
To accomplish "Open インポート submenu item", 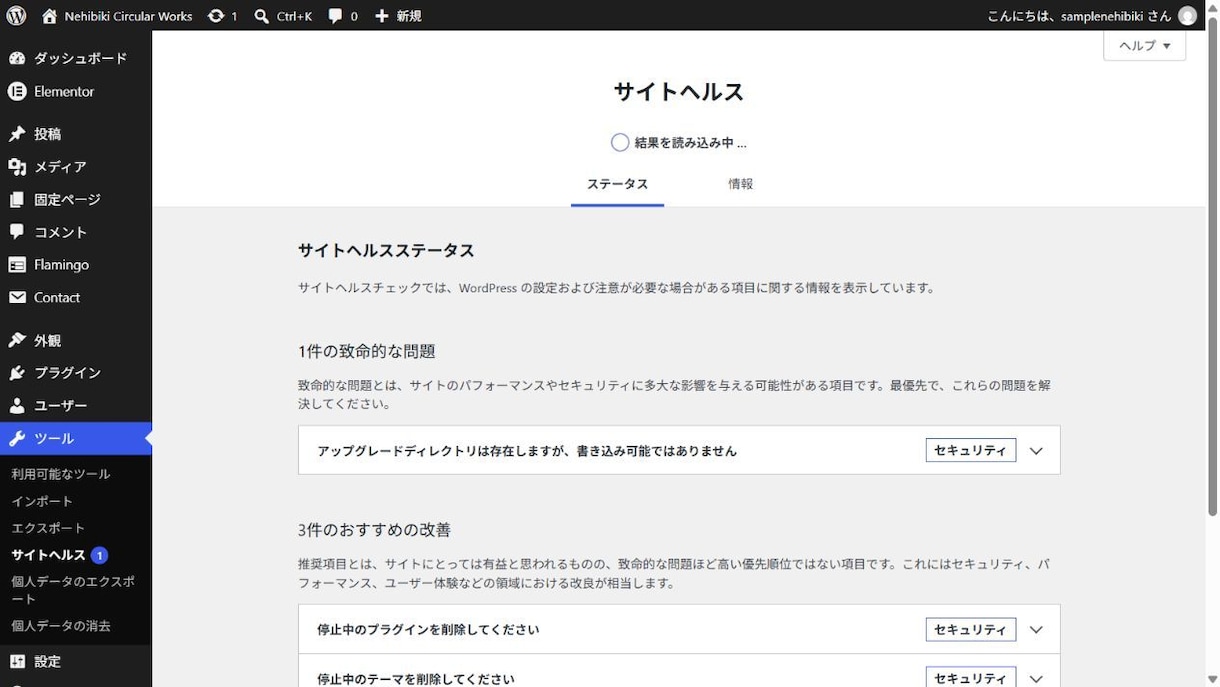I will (x=42, y=501).
